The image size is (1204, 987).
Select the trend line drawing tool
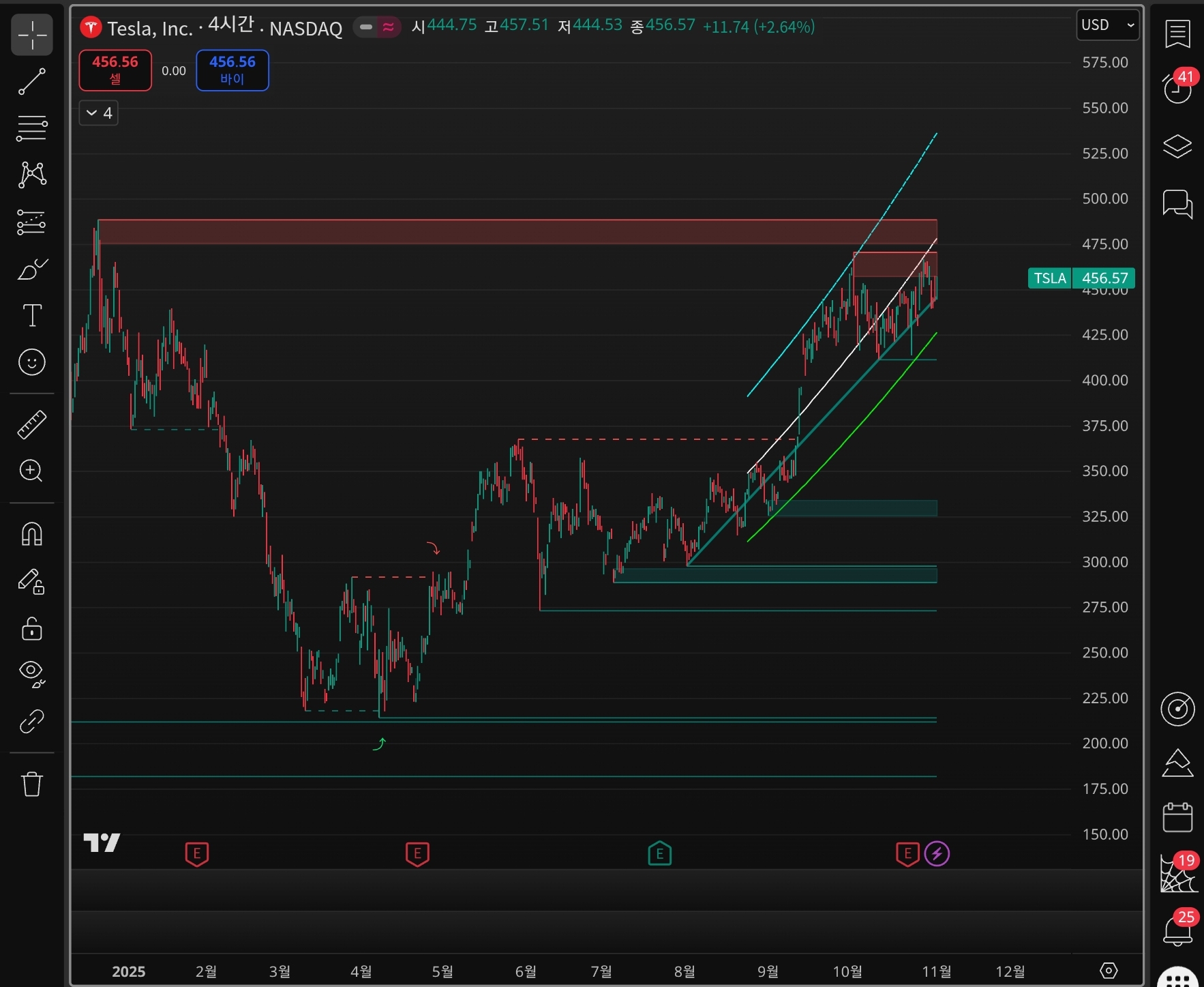click(x=31, y=81)
